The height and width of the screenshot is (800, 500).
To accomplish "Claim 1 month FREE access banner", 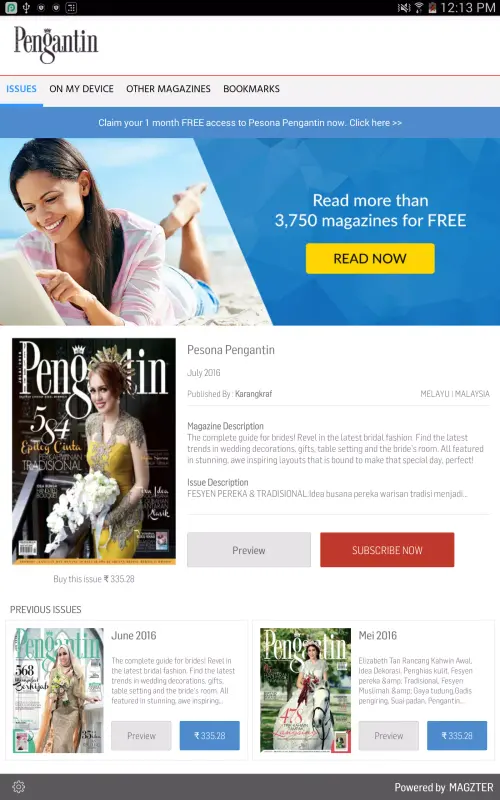I will point(250,122).
